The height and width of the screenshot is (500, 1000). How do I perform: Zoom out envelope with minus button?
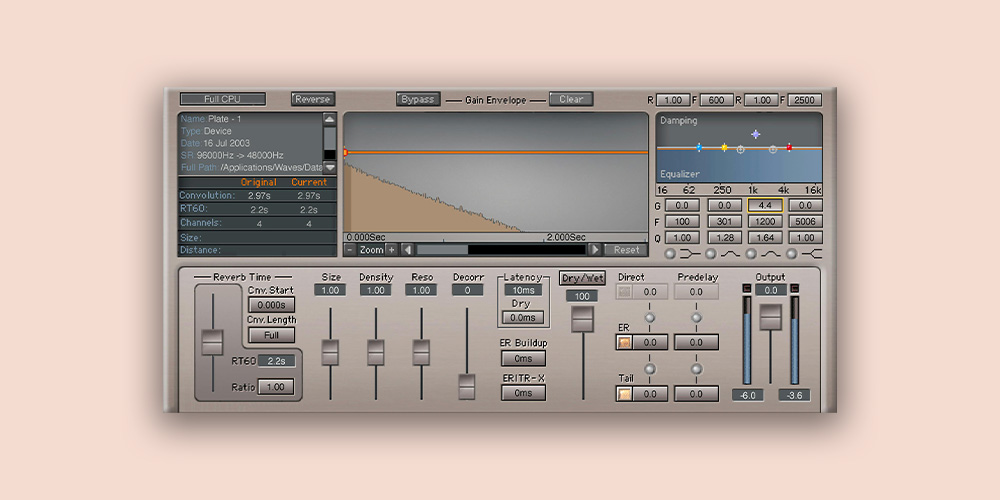pyautogui.click(x=350, y=250)
